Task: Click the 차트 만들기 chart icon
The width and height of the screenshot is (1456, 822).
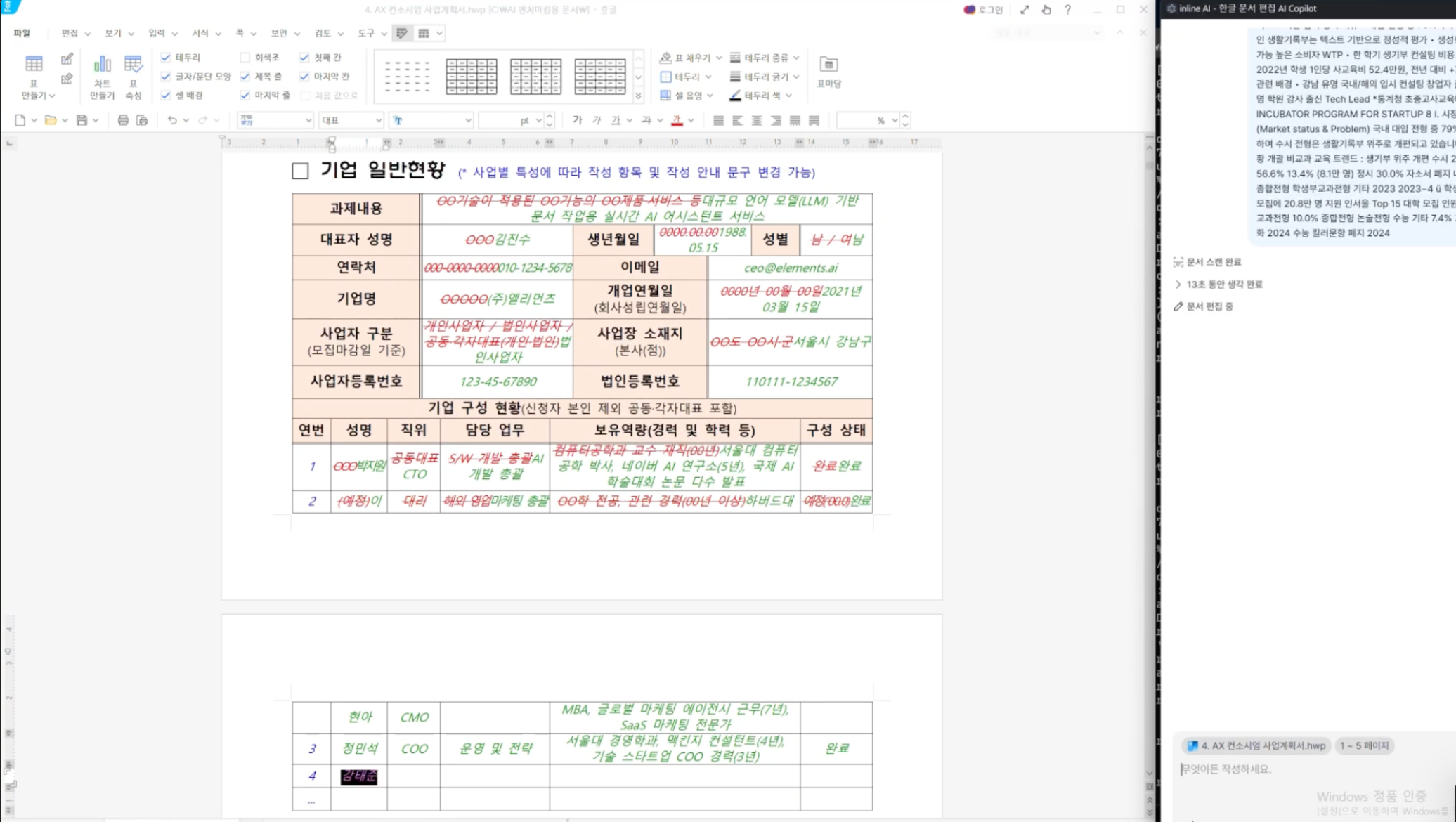Action: (102, 64)
